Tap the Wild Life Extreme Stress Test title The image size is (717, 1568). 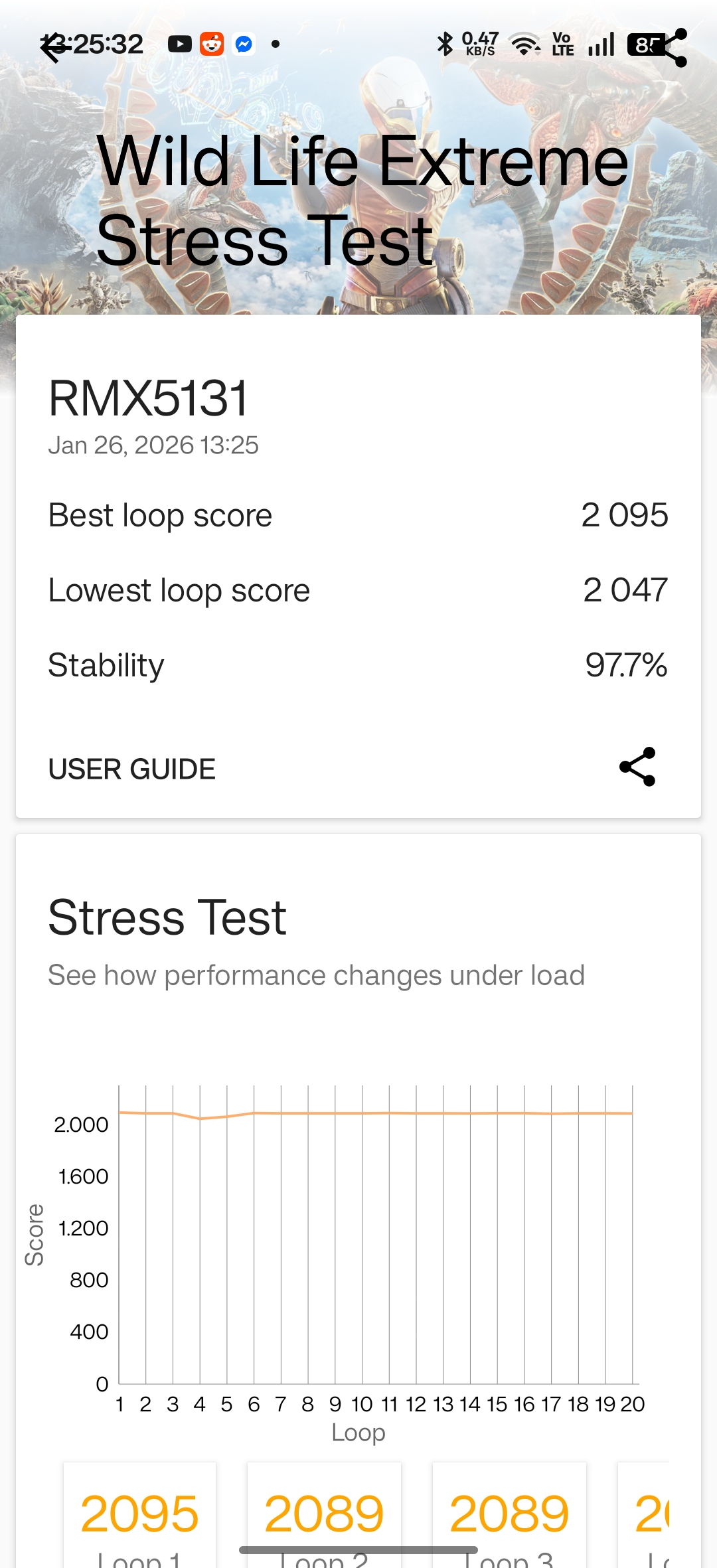tap(362, 200)
